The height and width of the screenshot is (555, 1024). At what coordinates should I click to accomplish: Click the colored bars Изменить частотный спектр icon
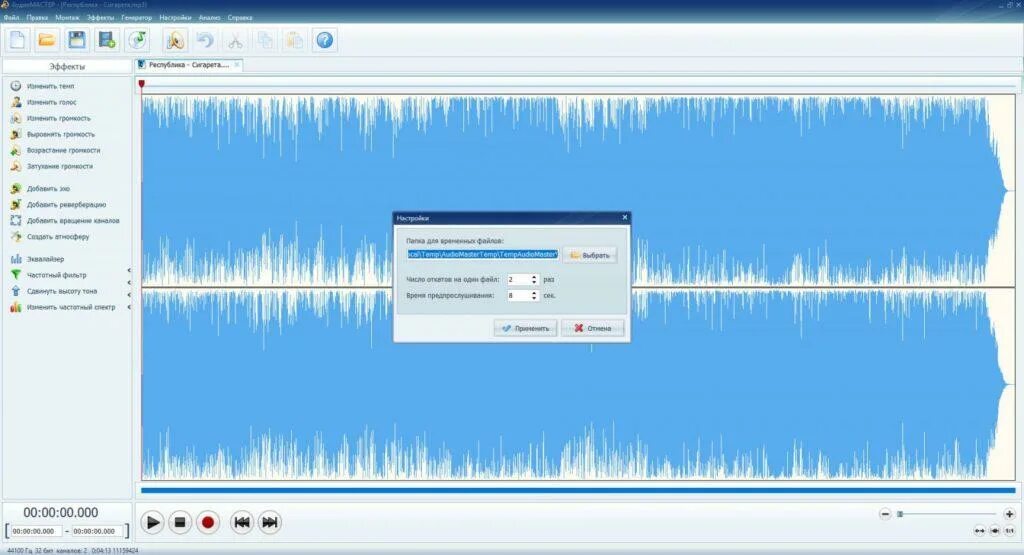[x=16, y=307]
